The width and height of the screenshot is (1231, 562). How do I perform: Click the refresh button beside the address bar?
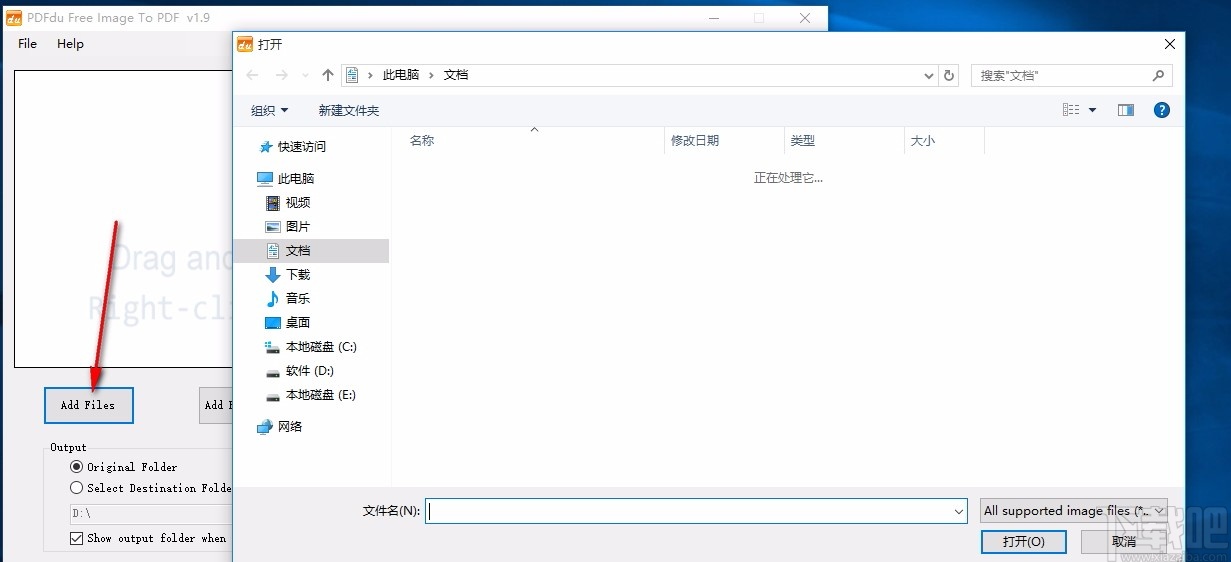pos(949,75)
